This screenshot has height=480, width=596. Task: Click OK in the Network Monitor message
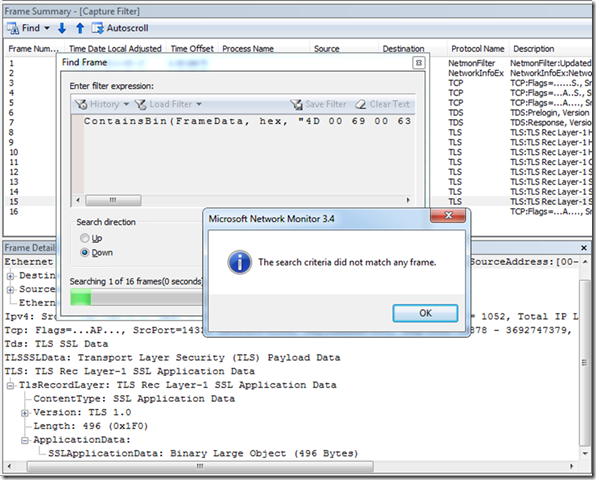coord(425,313)
